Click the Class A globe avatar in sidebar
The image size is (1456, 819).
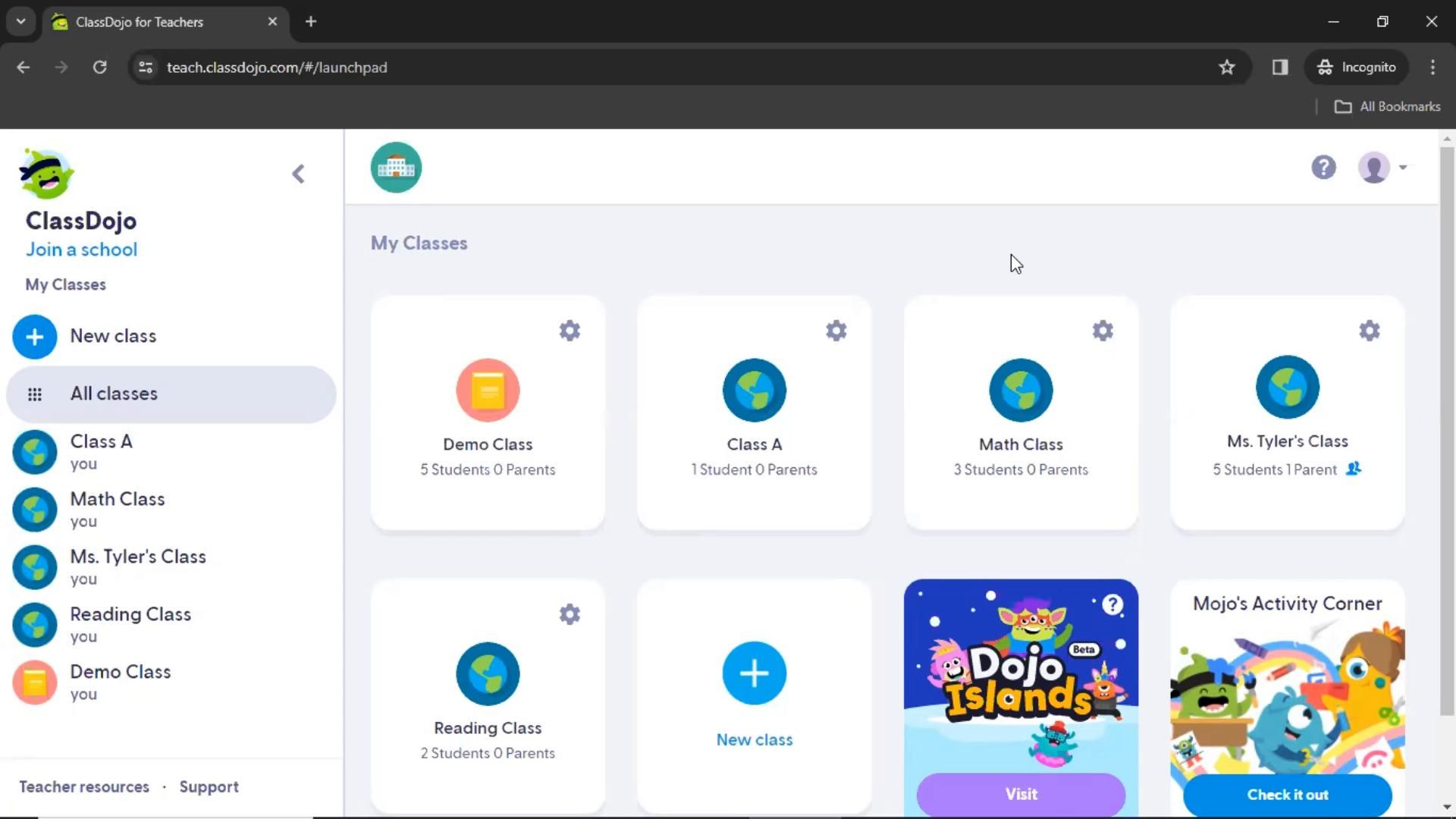tap(34, 452)
